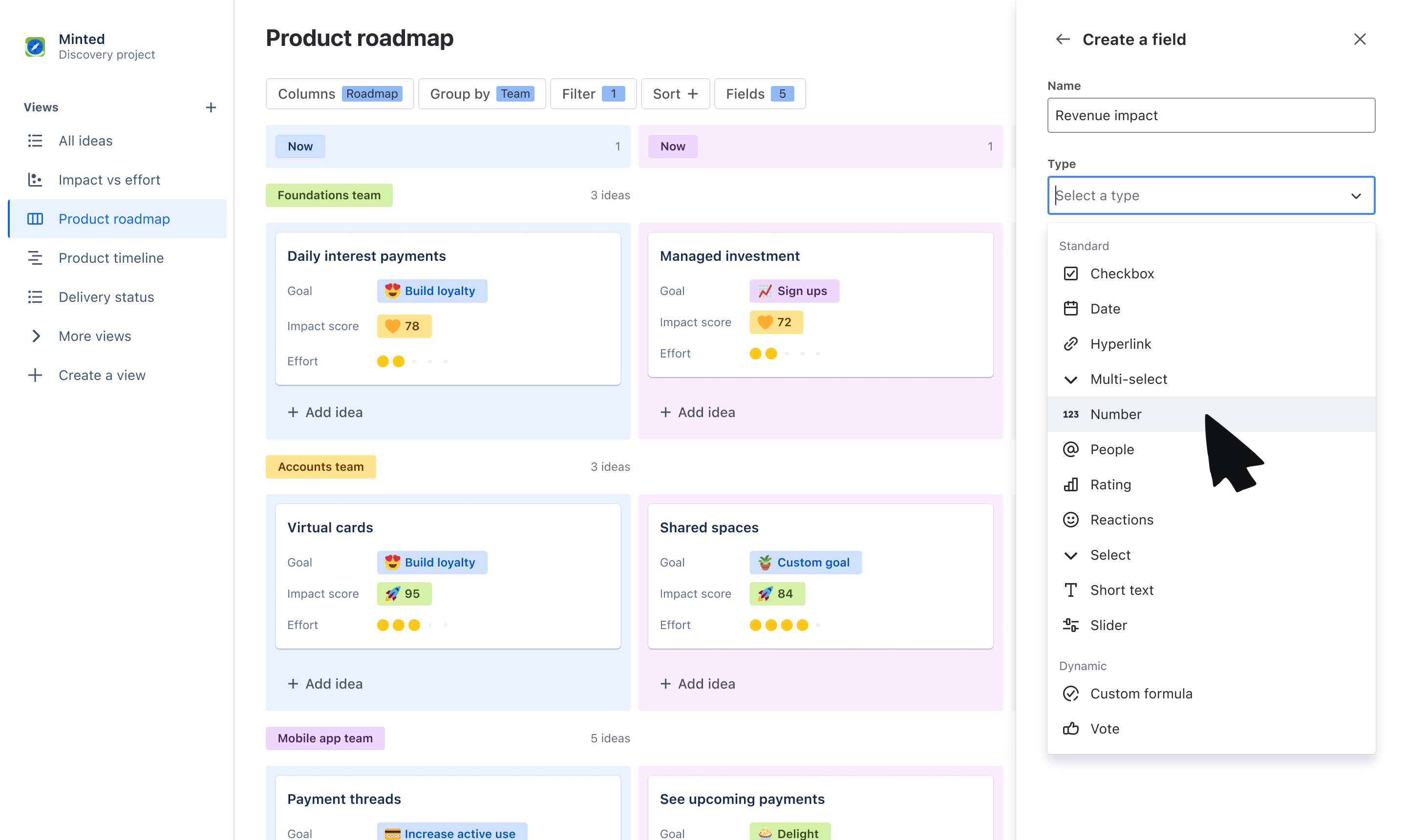Click the Product timeline icon
The image size is (1407, 840).
35,258
